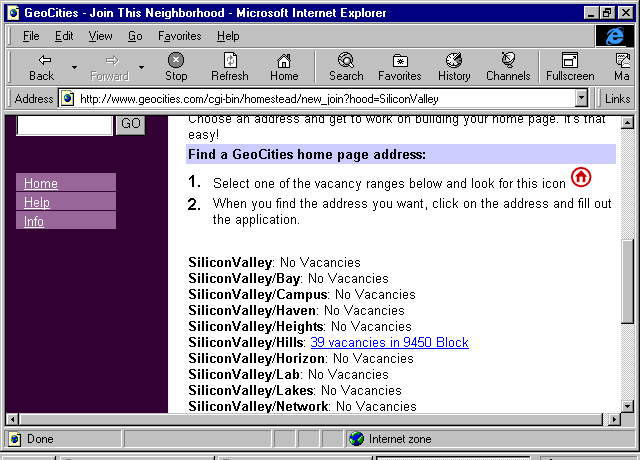The image size is (640, 460).
Task: Expand the Links toolbar
Action: (x=617, y=99)
